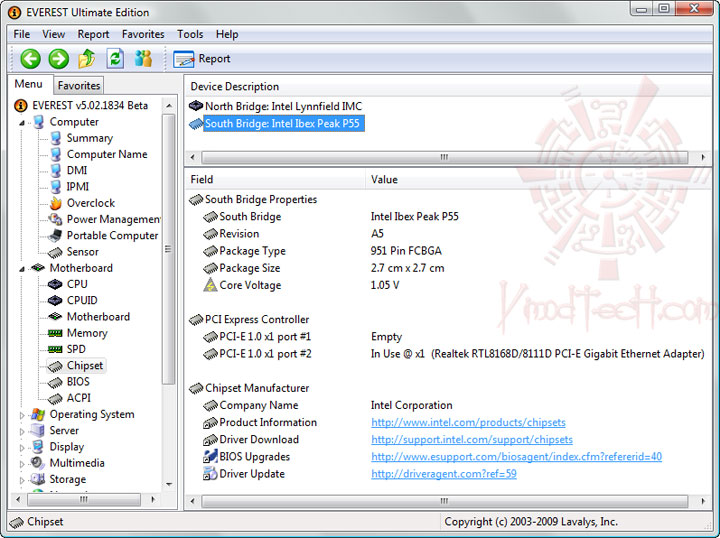
Task: Open the driveragent.com link
Action: [444, 474]
